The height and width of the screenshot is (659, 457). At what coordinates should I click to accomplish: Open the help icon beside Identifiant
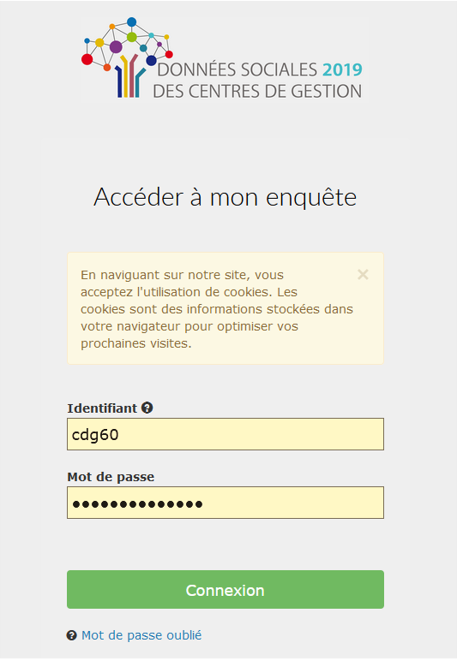[x=147, y=408]
